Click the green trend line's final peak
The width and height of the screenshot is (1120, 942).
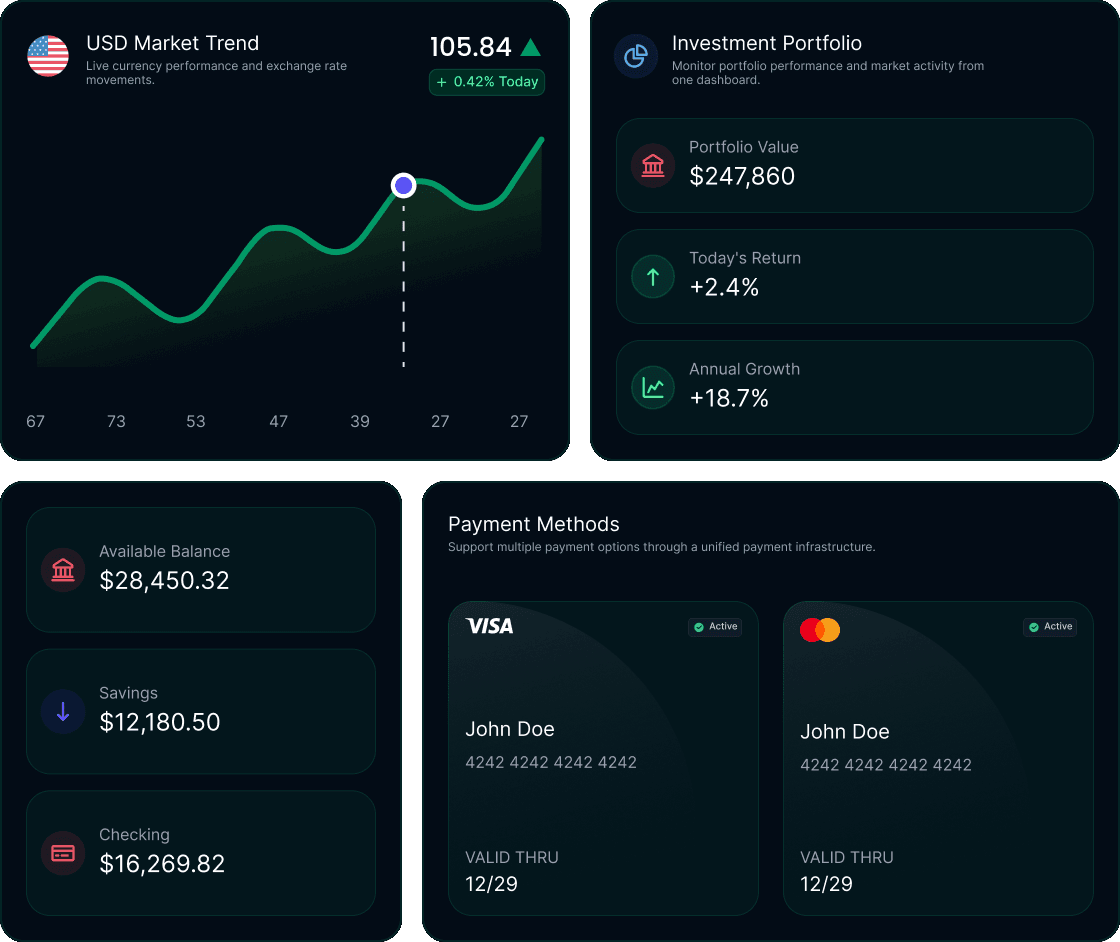[x=541, y=140]
